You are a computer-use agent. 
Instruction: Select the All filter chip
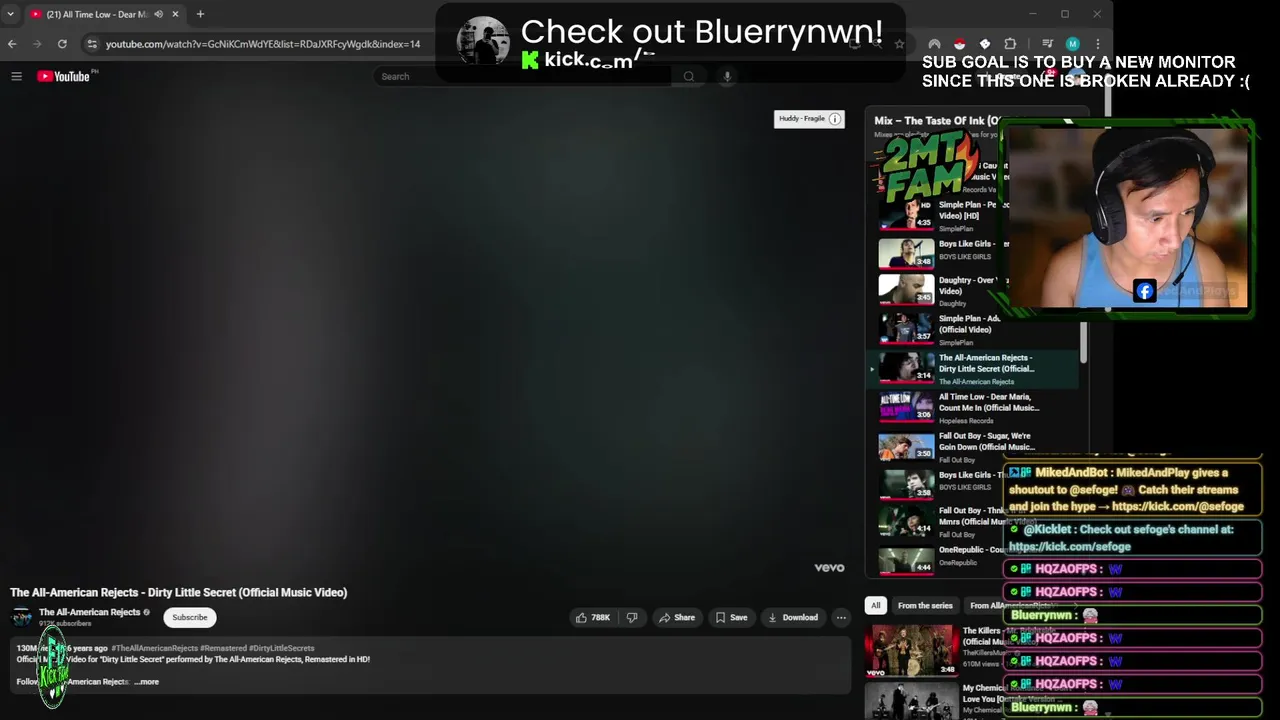pos(875,605)
